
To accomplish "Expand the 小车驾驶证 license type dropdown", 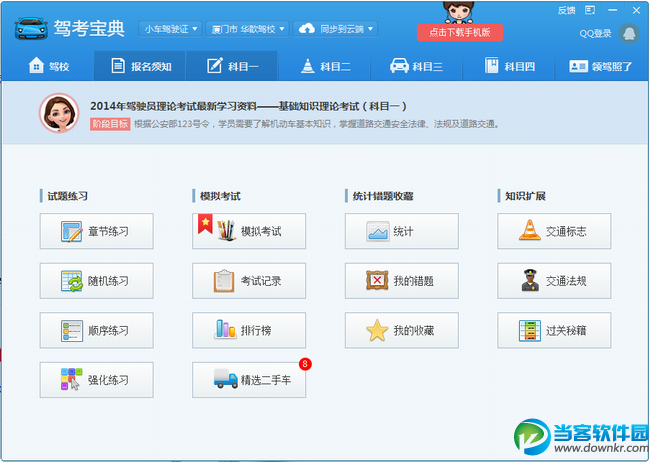I will coord(170,29).
